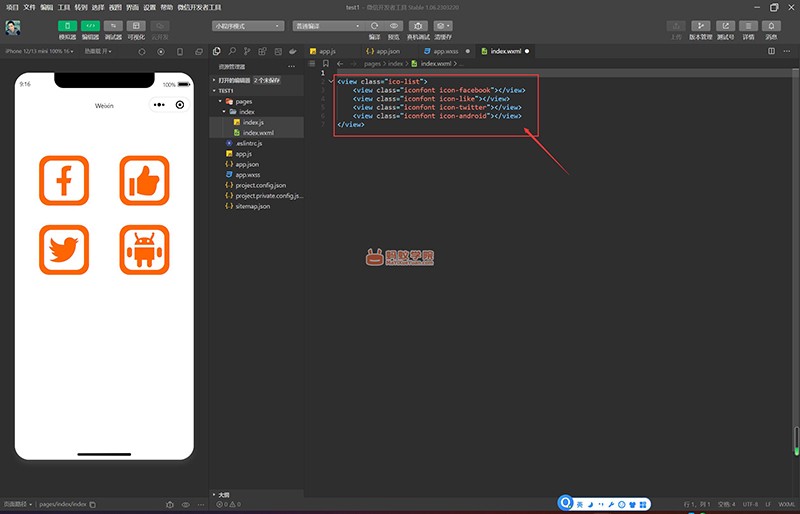
Task: Open app.wxss in file tree
Action: [x=257, y=175]
